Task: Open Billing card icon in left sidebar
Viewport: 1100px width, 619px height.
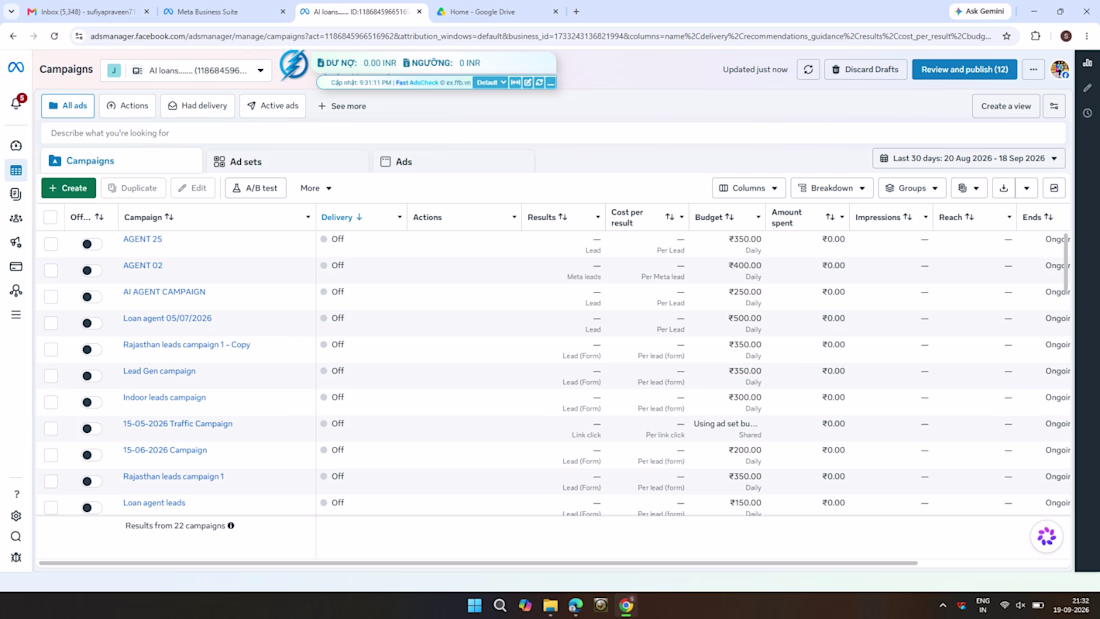Action: 16,267
